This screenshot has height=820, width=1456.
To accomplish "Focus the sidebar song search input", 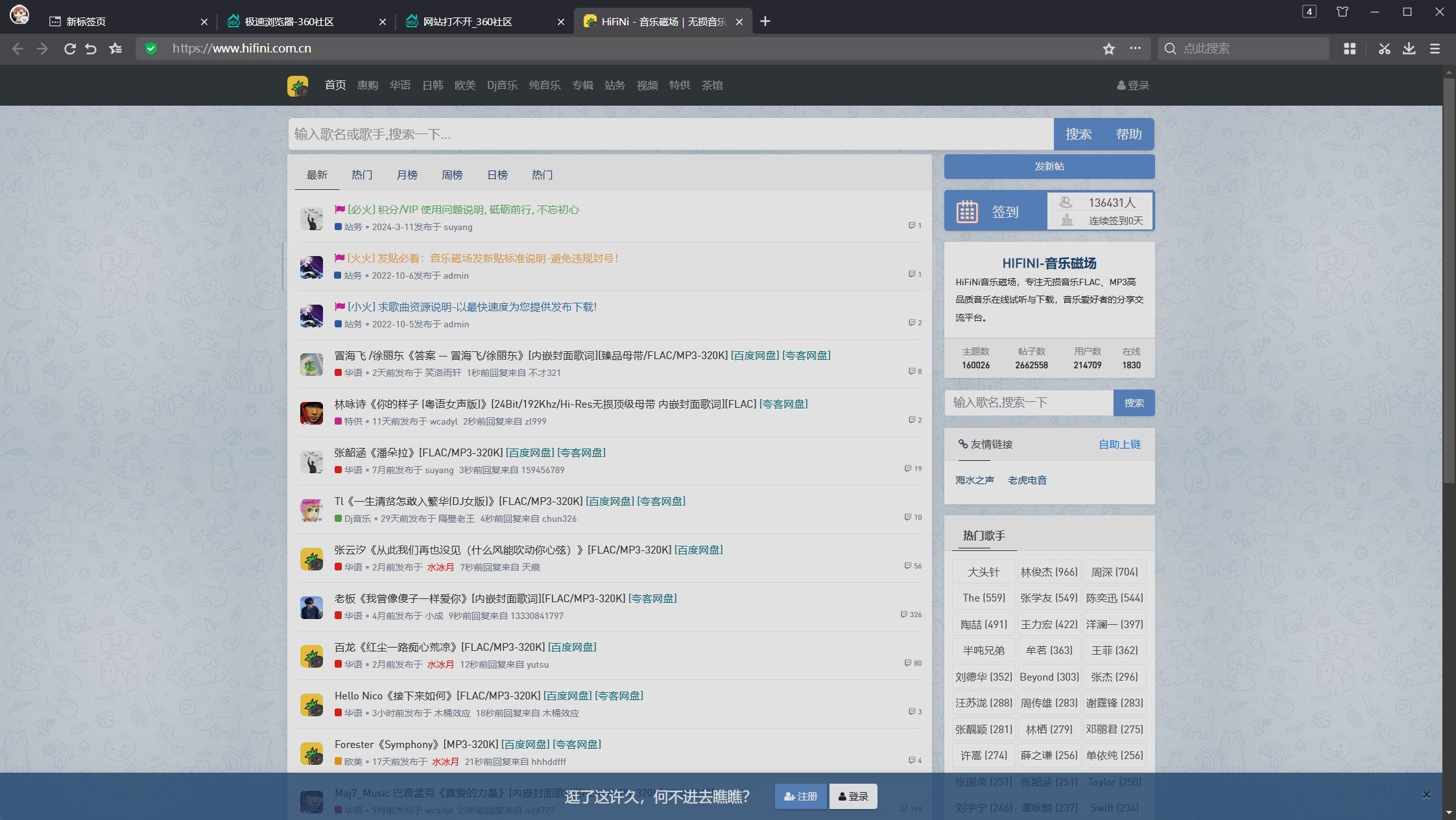I will pos(1029,403).
